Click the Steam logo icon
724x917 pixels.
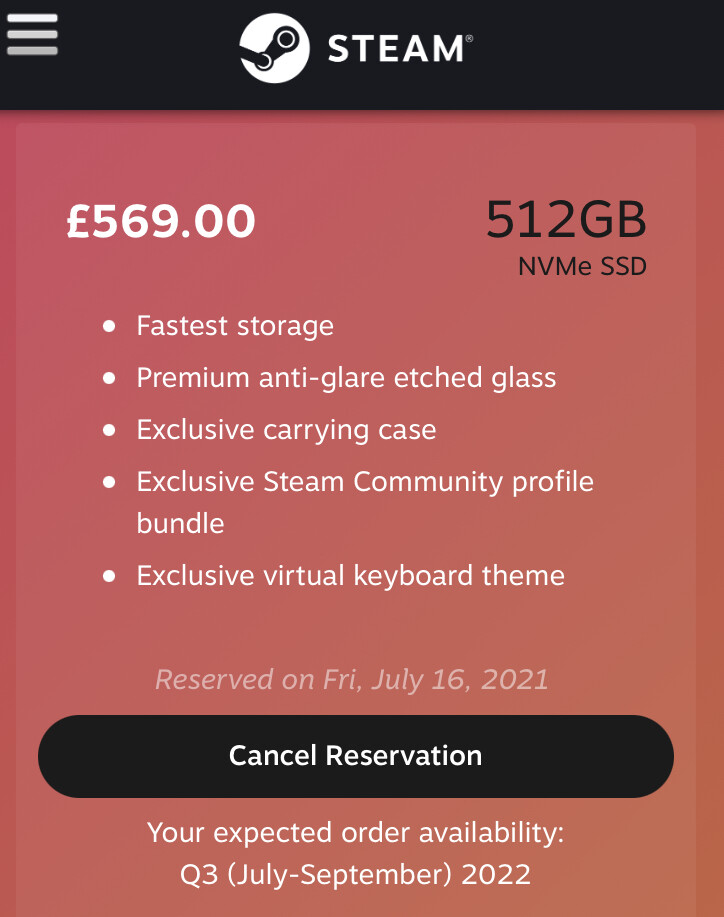(273, 48)
